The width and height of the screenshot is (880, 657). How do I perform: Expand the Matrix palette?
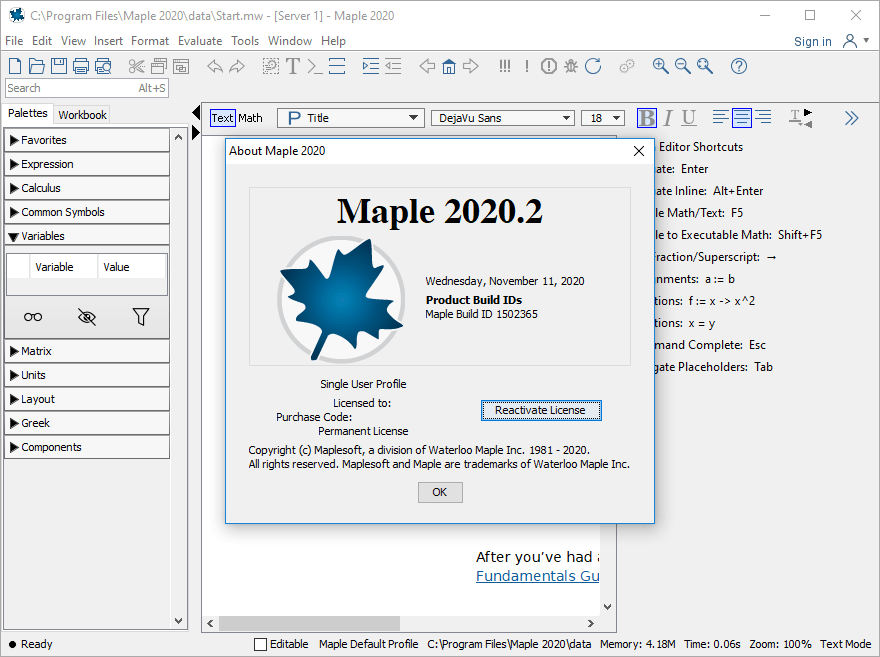point(87,351)
